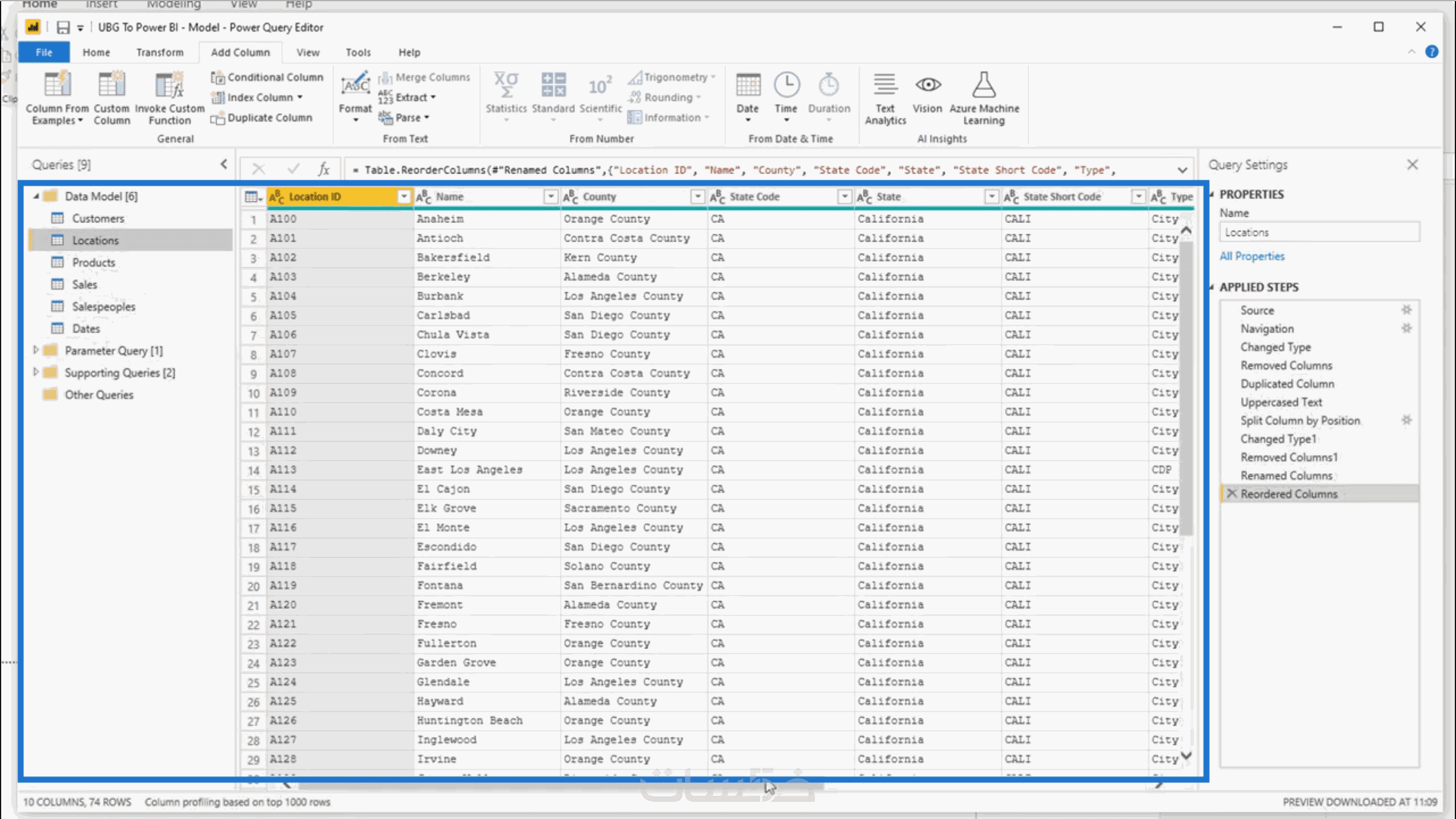Click the Format text icon
This screenshot has width=1456, height=819.
pos(355,85)
